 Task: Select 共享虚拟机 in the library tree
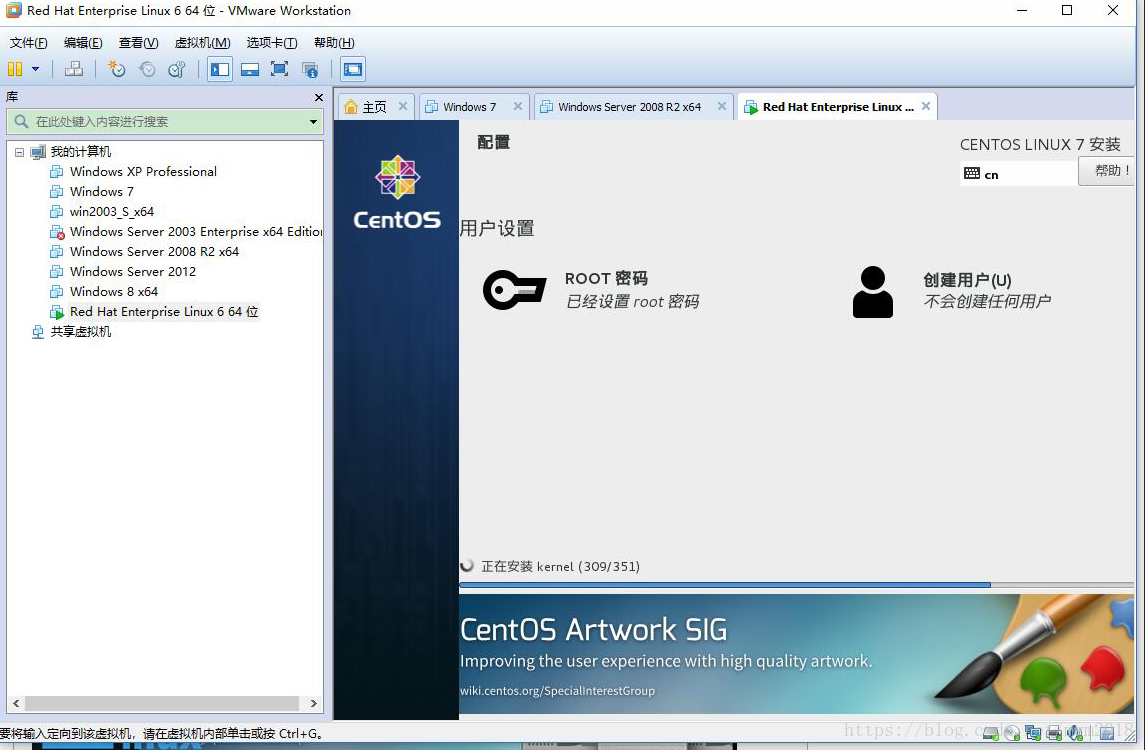80,332
